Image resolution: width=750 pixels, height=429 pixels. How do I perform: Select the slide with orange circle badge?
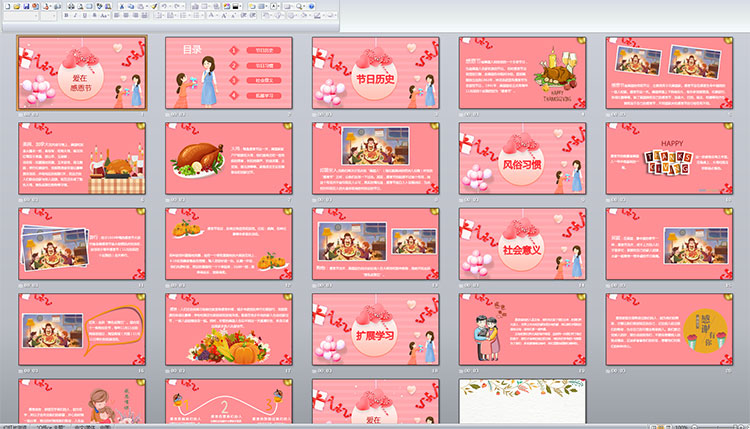click(669, 329)
